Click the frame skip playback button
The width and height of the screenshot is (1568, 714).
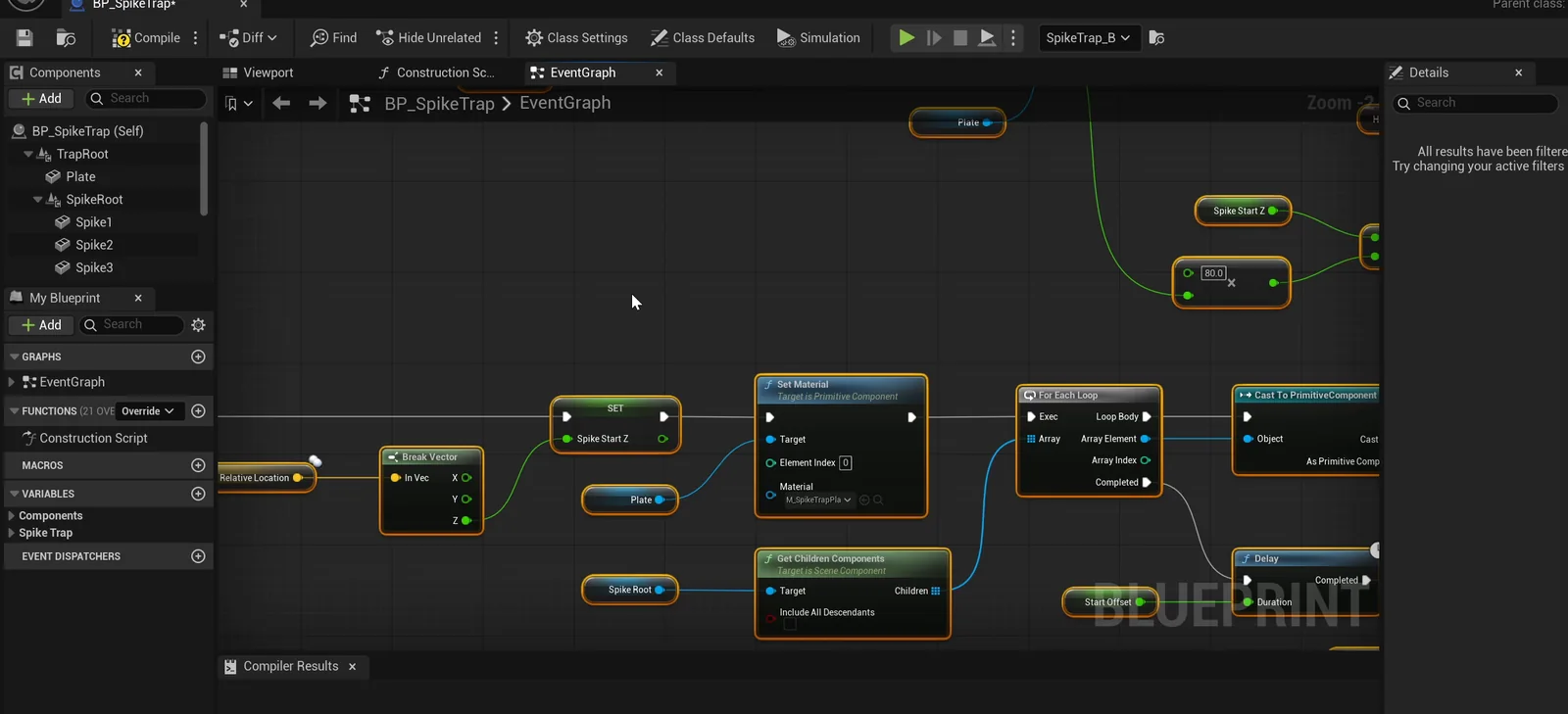tap(934, 38)
